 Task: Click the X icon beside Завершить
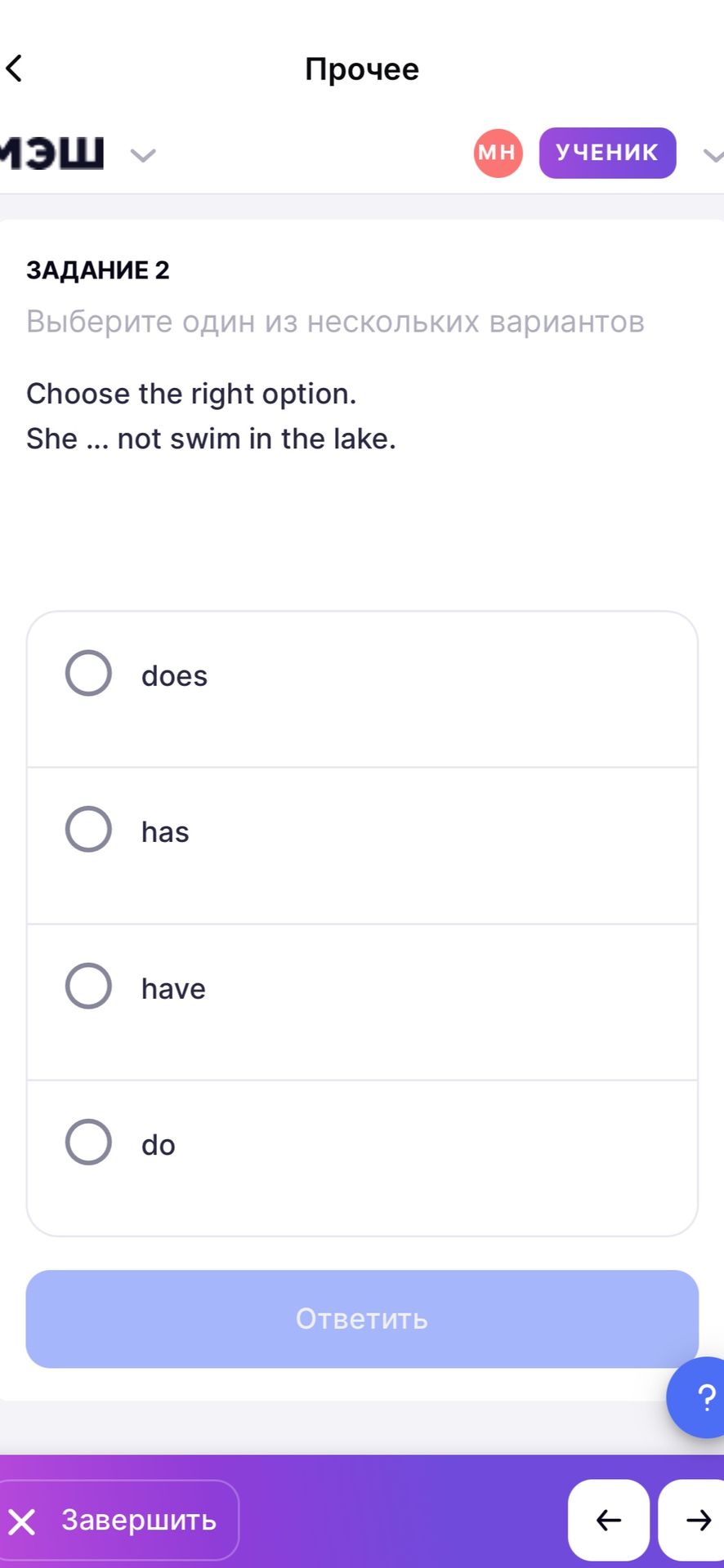22,1521
